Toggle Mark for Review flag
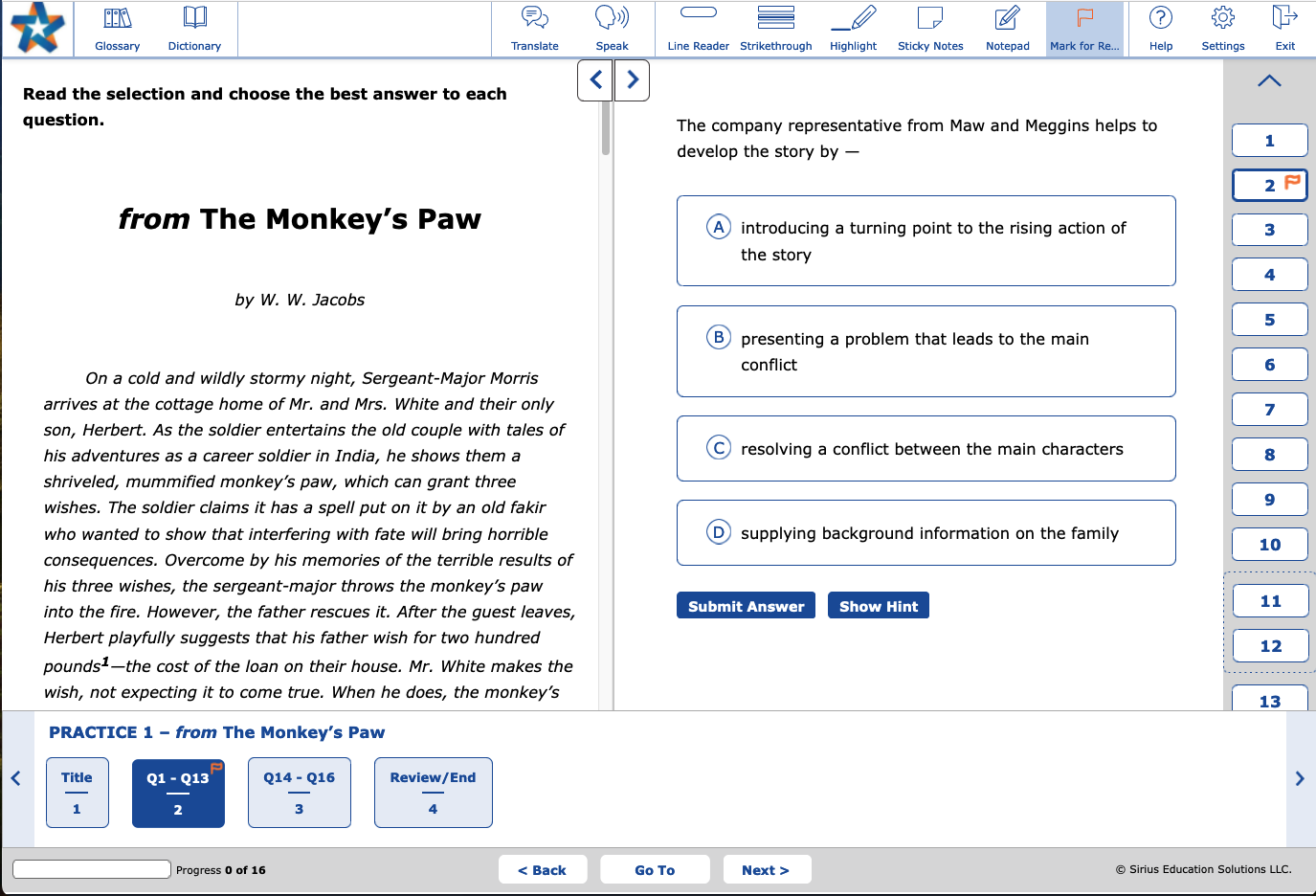This screenshot has height=896, width=1316. (1084, 29)
